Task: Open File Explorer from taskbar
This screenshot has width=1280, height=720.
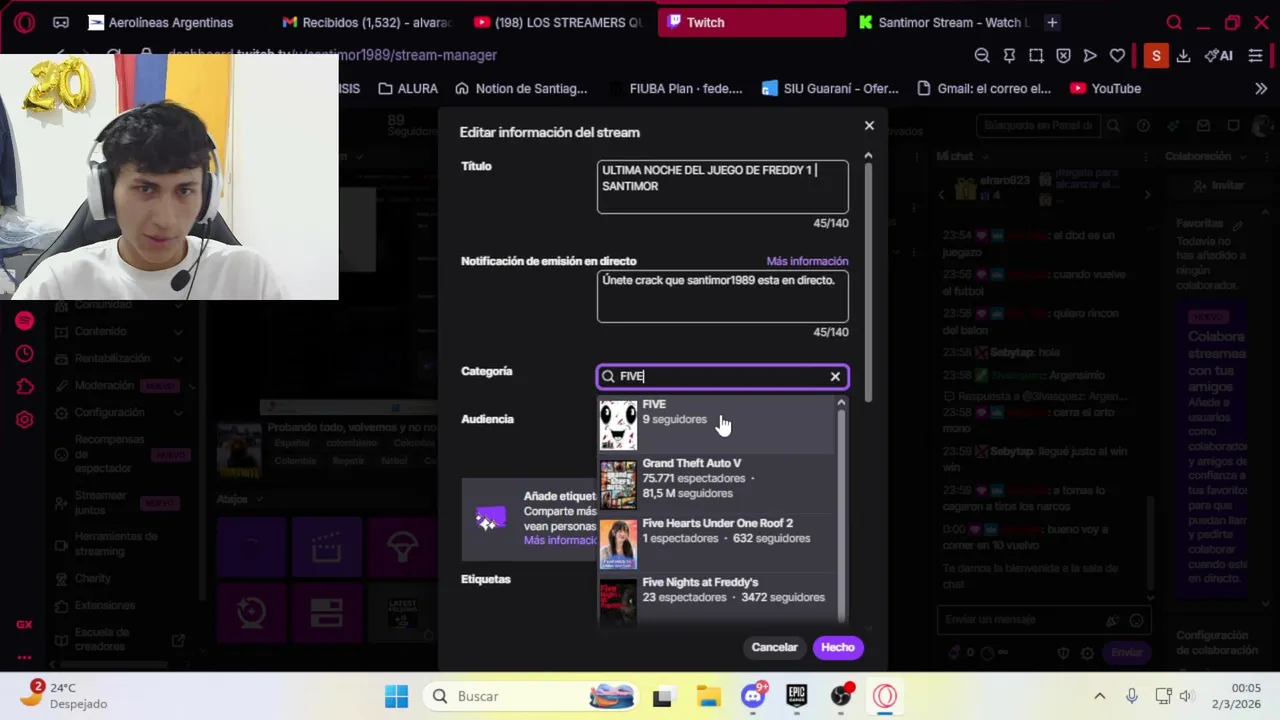Action: pos(708,696)
